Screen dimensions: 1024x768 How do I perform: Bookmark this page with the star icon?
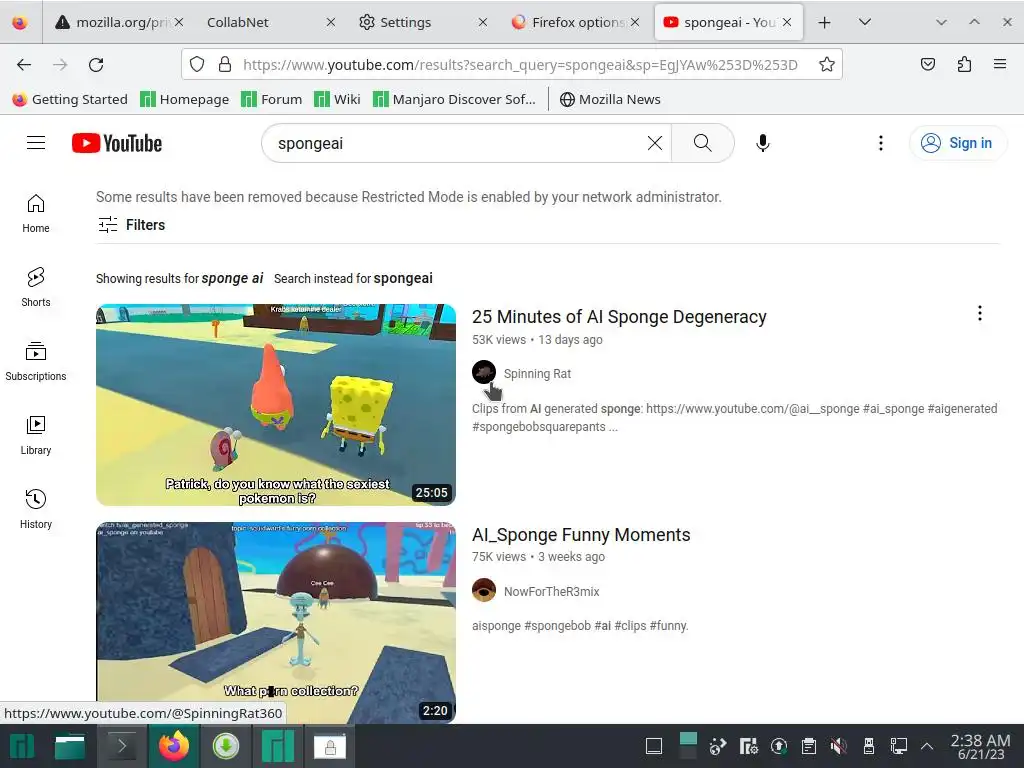coord(826,64)
